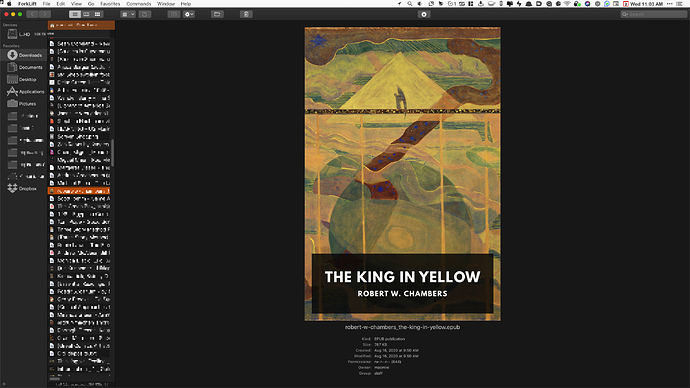Switch to column view mode
The width and height of the screenshot is (690, 388).
pos(86,14)
